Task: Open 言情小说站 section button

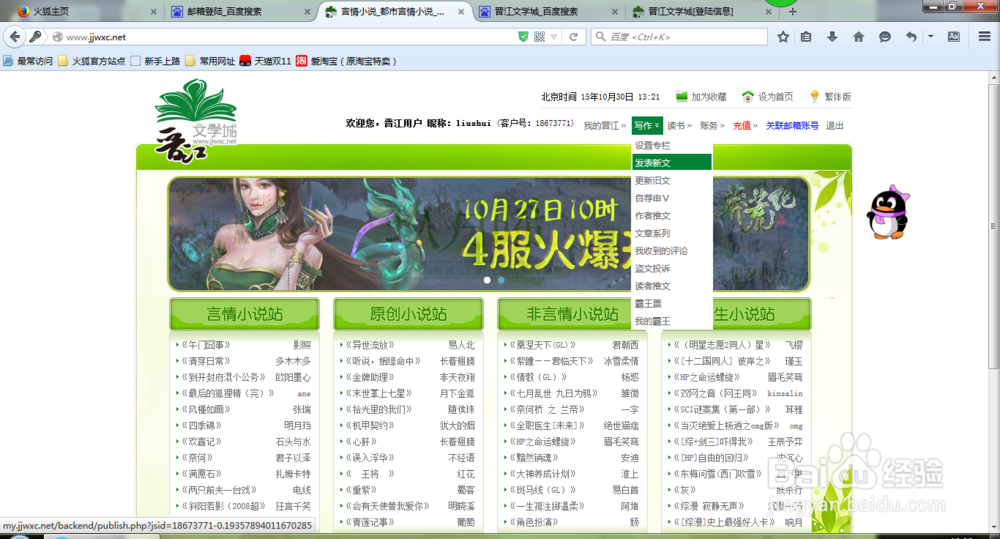Action: click(244, 314)
